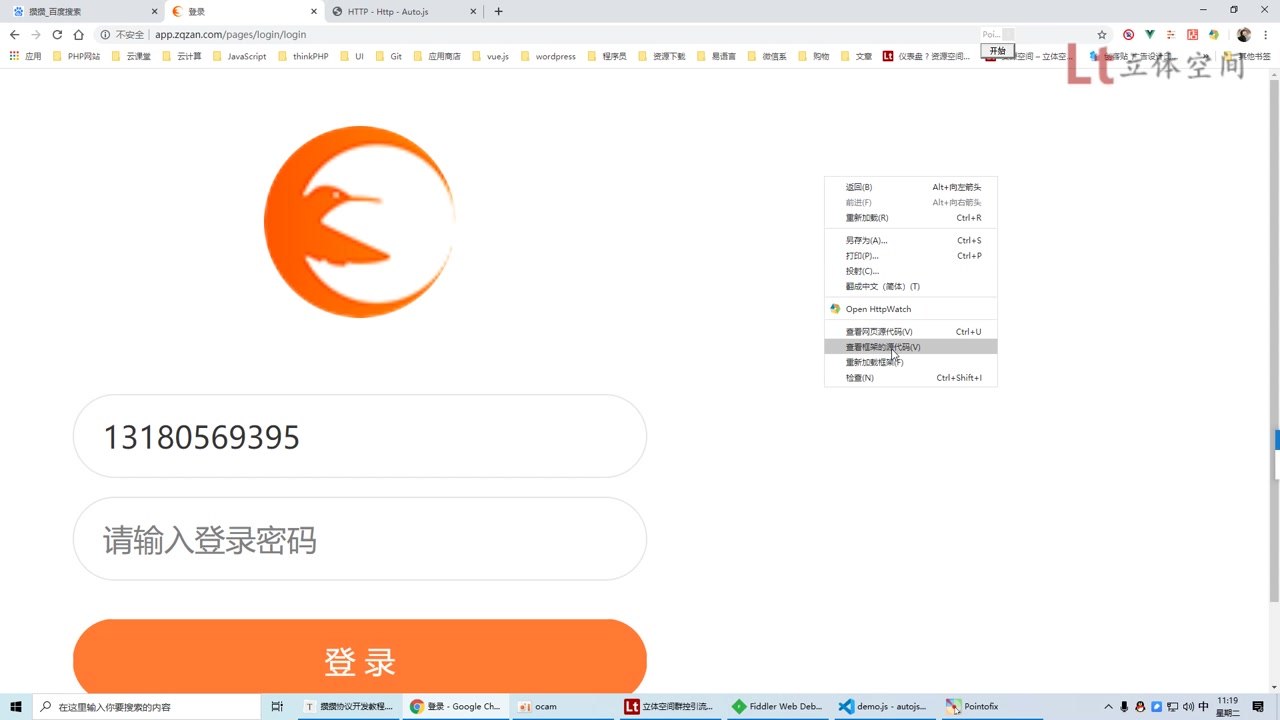1280x720 pixels.
Task: Click the orange hummingbird logo
Action: pyautogui.click(x=360, y=222)
